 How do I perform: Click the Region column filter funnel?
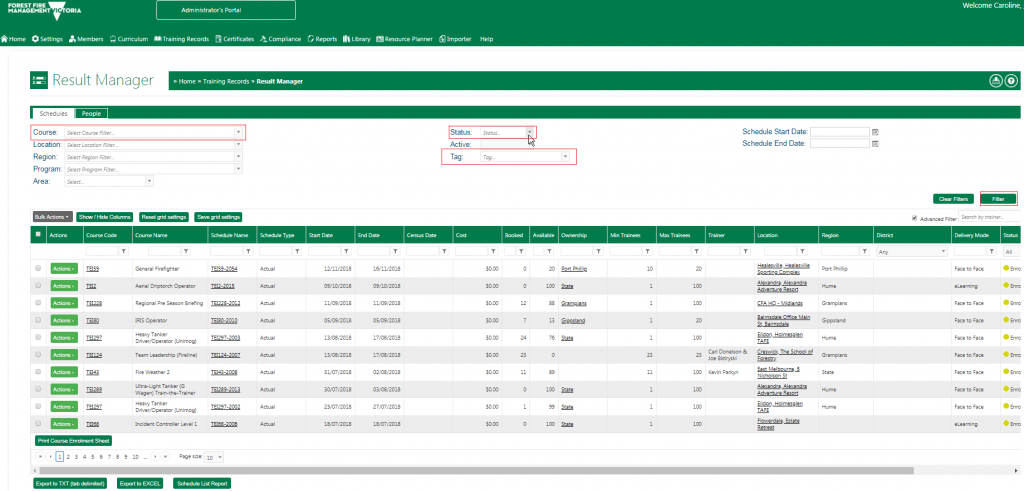coord(865,251)
